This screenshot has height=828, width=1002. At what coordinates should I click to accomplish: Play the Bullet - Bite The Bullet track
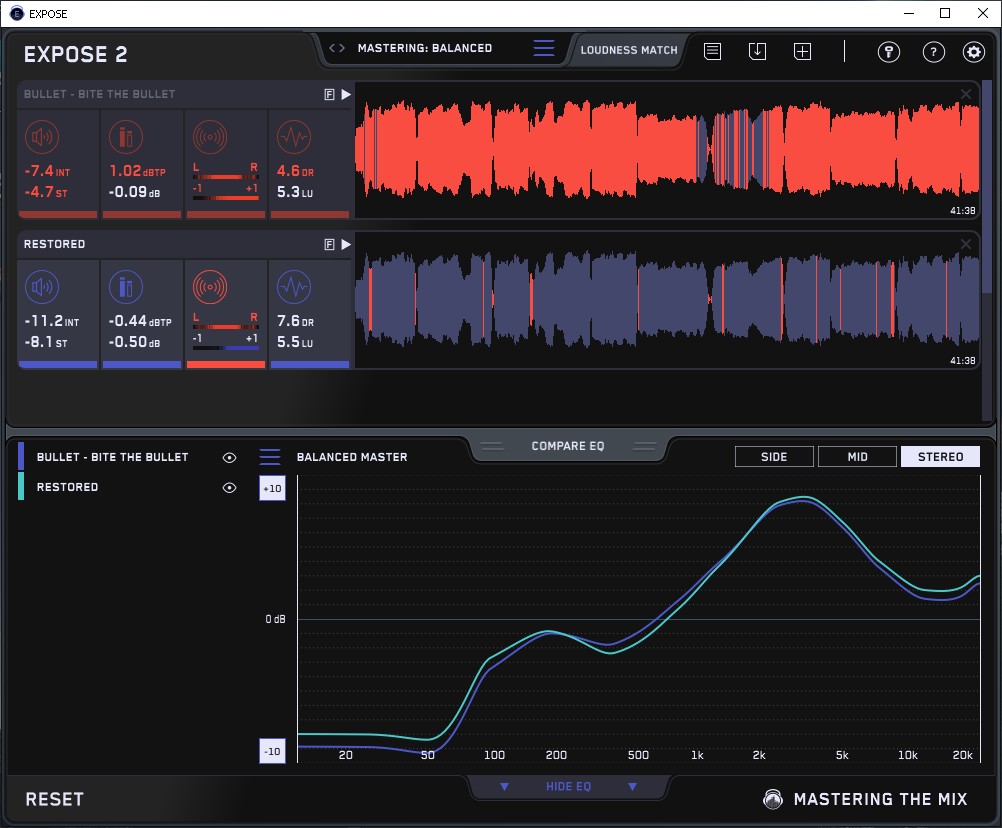[x=346, y=94]
